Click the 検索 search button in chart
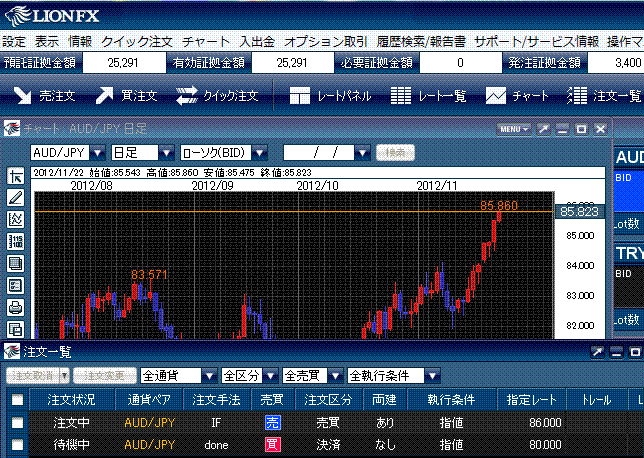Image resolution: width=644 pixels, height=458 pixels. [396, 153]
